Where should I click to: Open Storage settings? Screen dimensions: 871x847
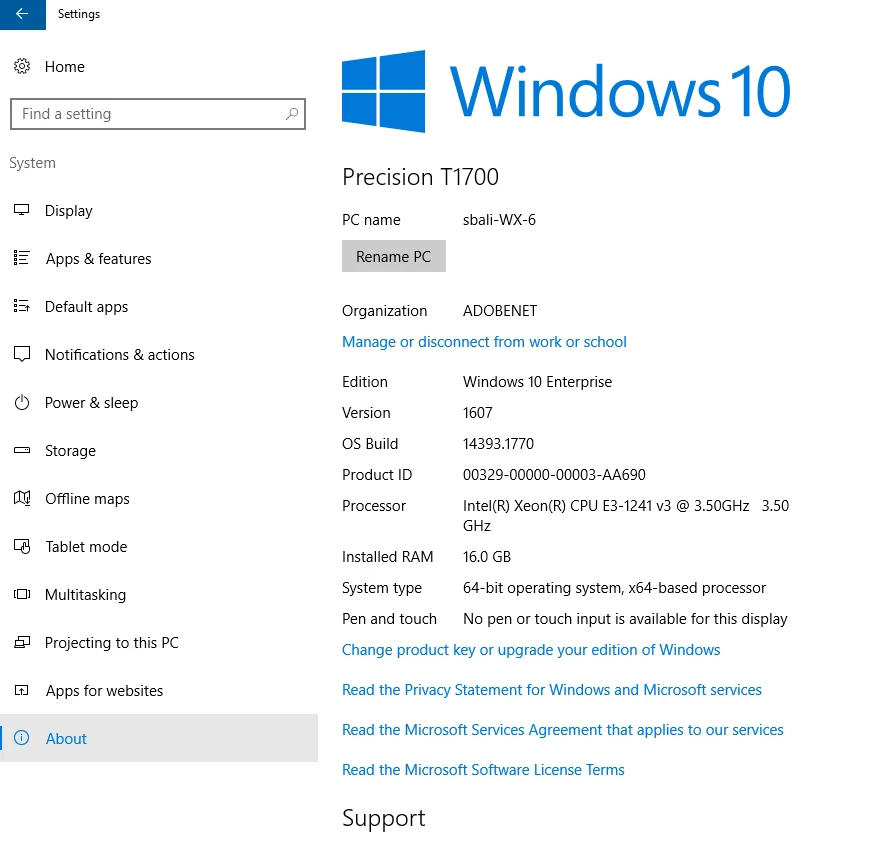tap(159, 450)
